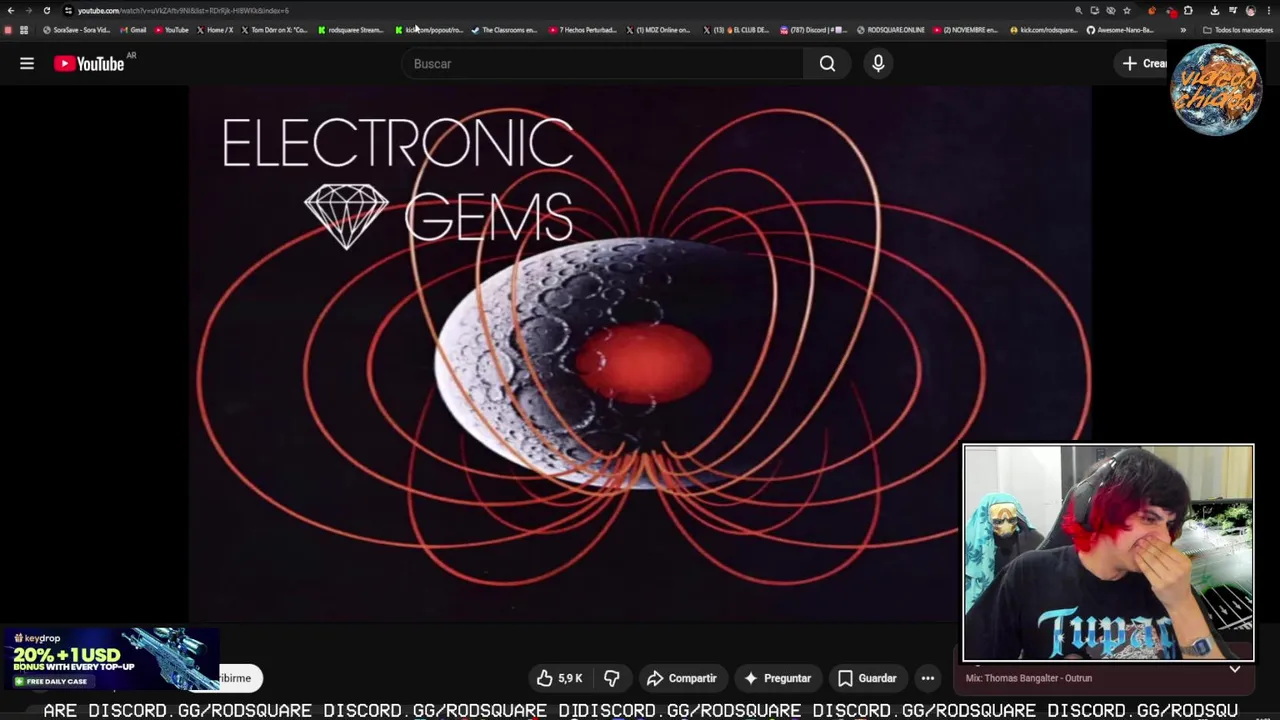Viewport: 1280px width, 720px height.
Task: Open more actions three-dot menu
Action: (x=928, y=678)
